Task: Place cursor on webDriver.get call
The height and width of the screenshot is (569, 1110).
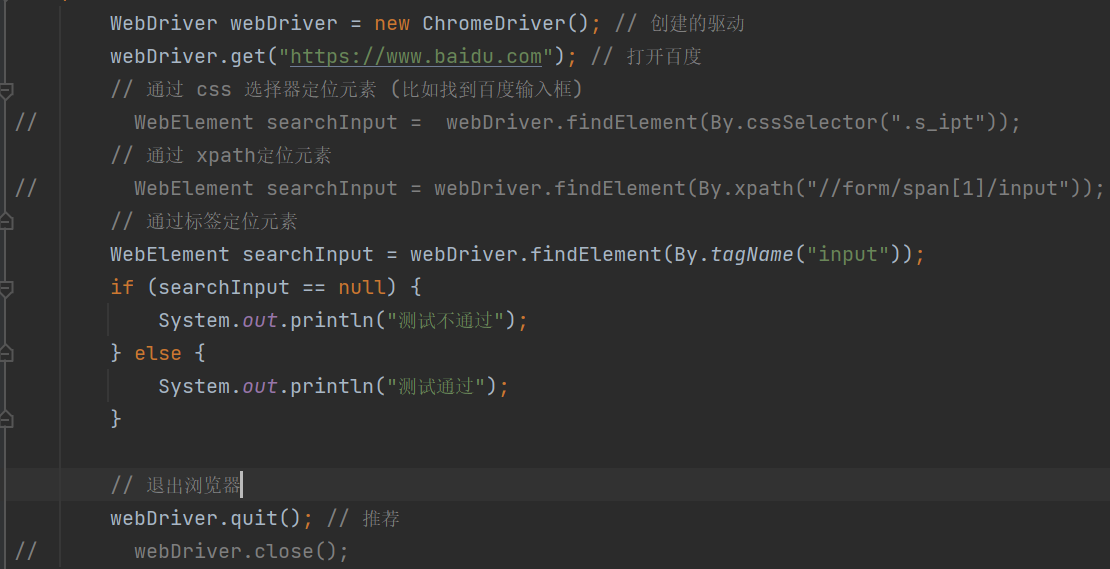Action: click(190, 56)
